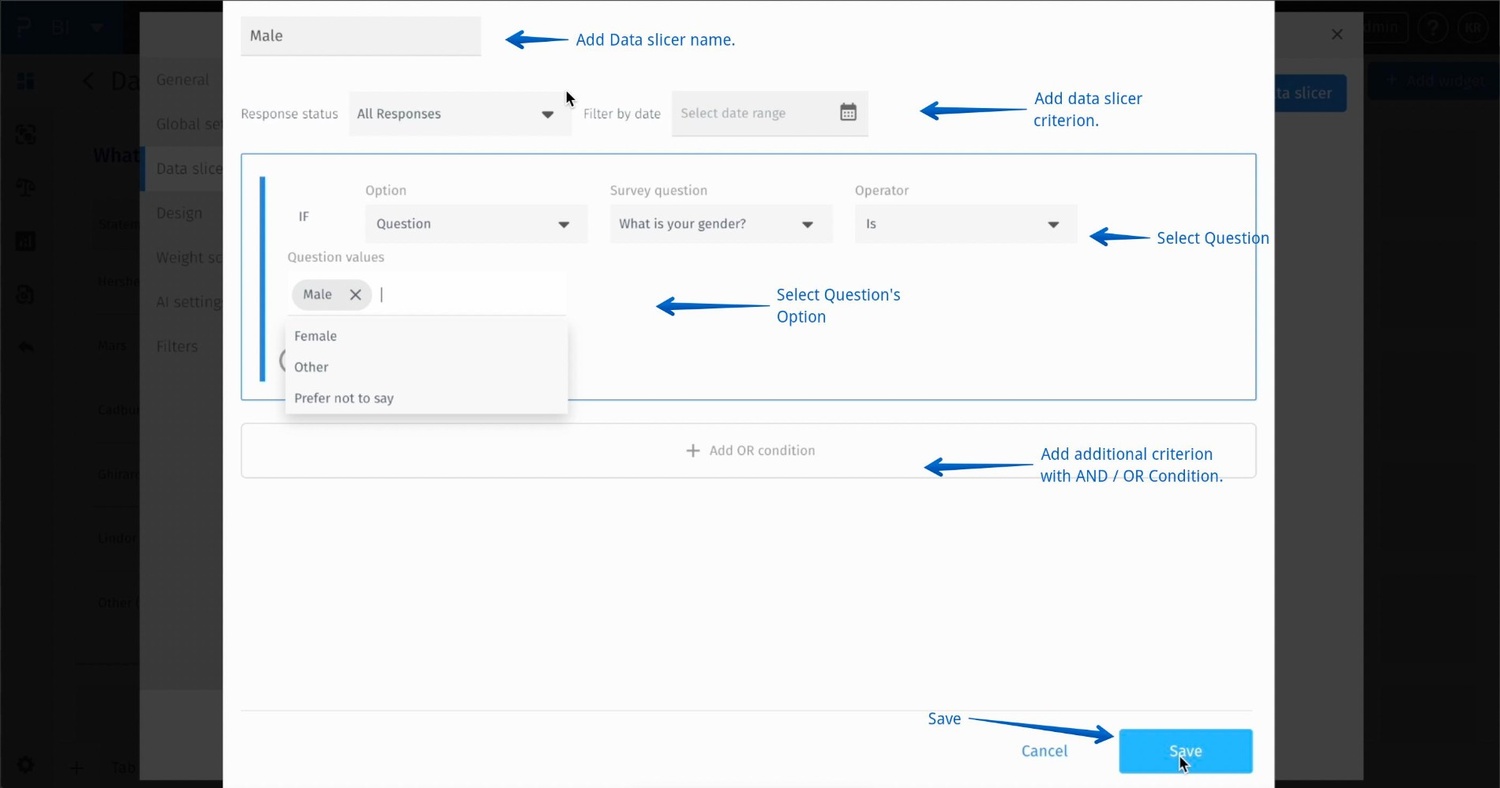
Task: Click the back arrow beside the dashboard title
Action: (x=89, y=81)
